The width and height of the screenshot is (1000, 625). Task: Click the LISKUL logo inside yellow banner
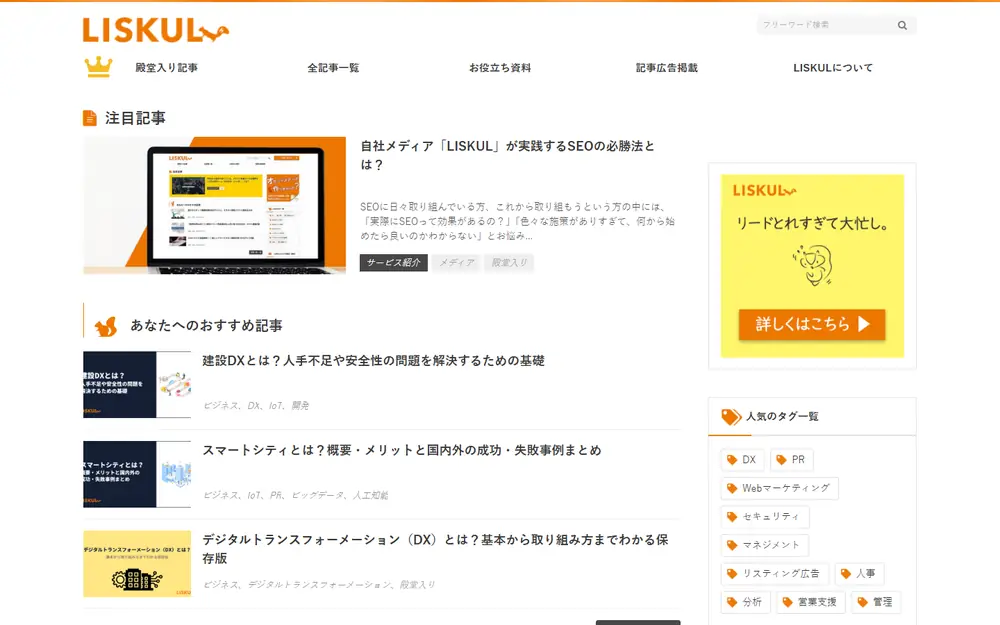(x=764, y=190)
